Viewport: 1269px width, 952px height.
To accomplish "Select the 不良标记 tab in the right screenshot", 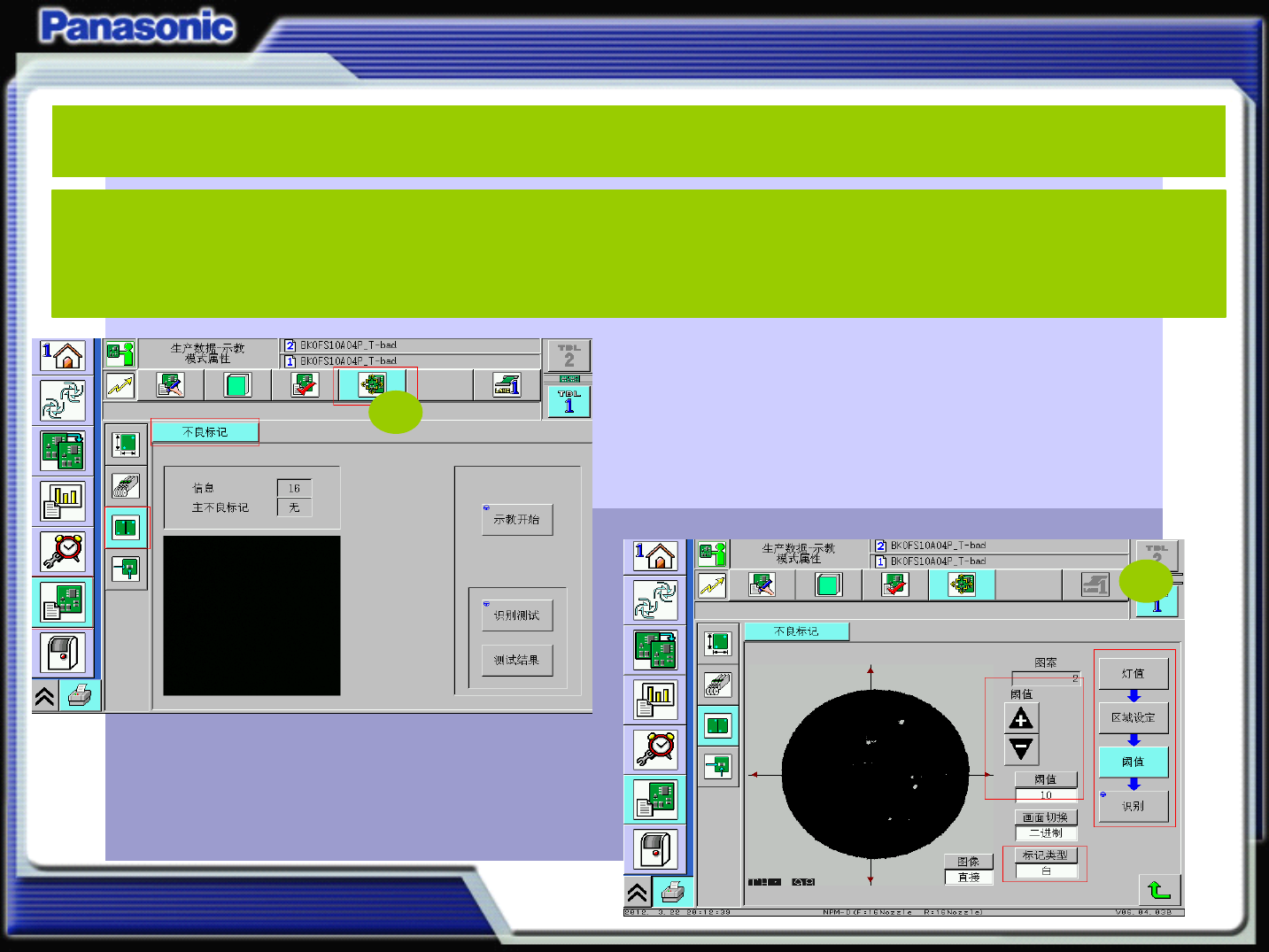I will click(796, 631).
